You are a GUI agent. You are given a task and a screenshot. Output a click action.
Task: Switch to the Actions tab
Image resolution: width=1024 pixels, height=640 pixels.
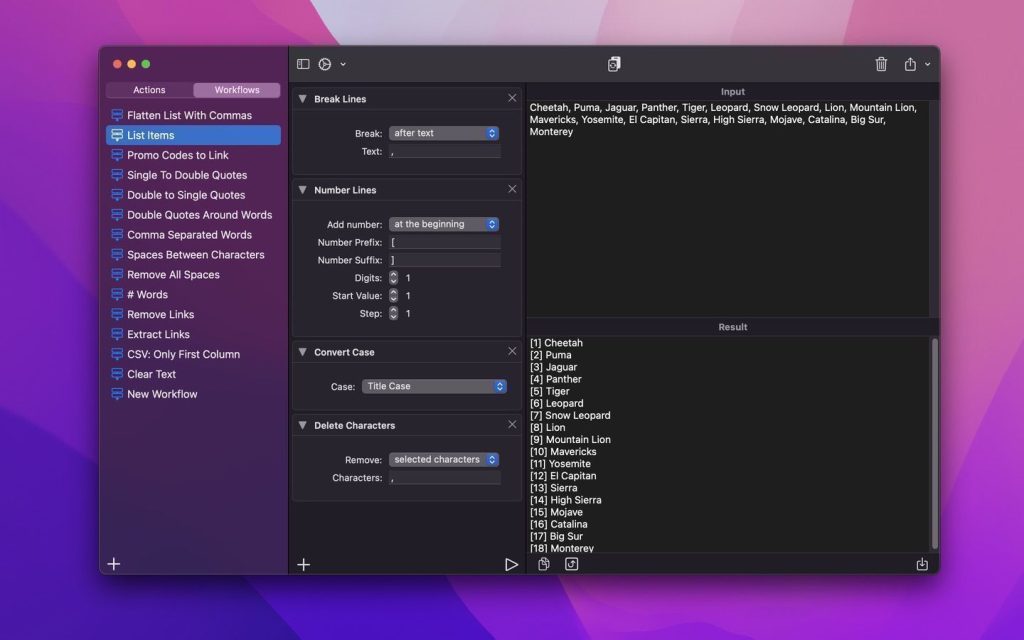coord(148,90)
